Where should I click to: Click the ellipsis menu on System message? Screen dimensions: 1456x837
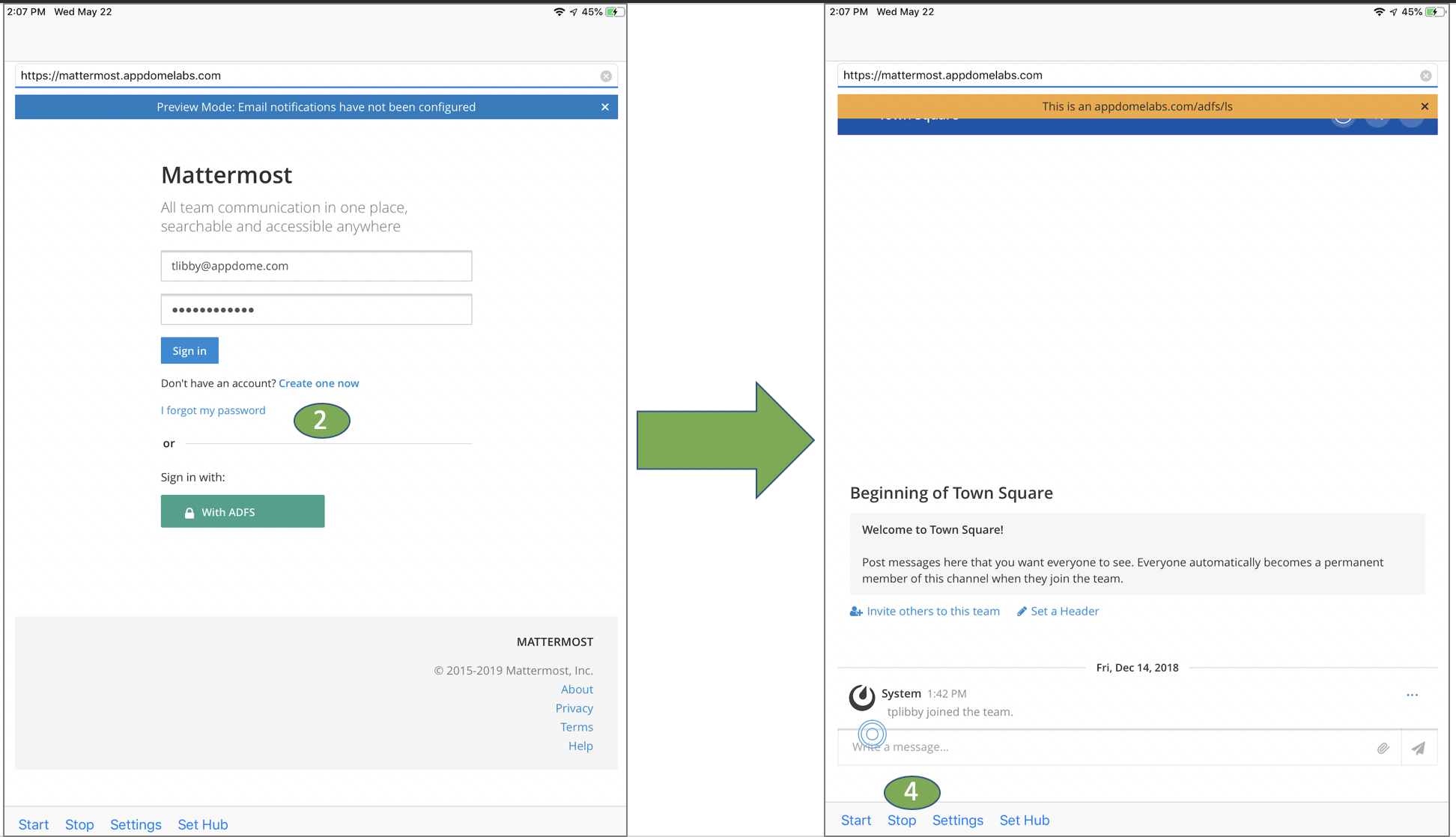tap(1412, 695)
